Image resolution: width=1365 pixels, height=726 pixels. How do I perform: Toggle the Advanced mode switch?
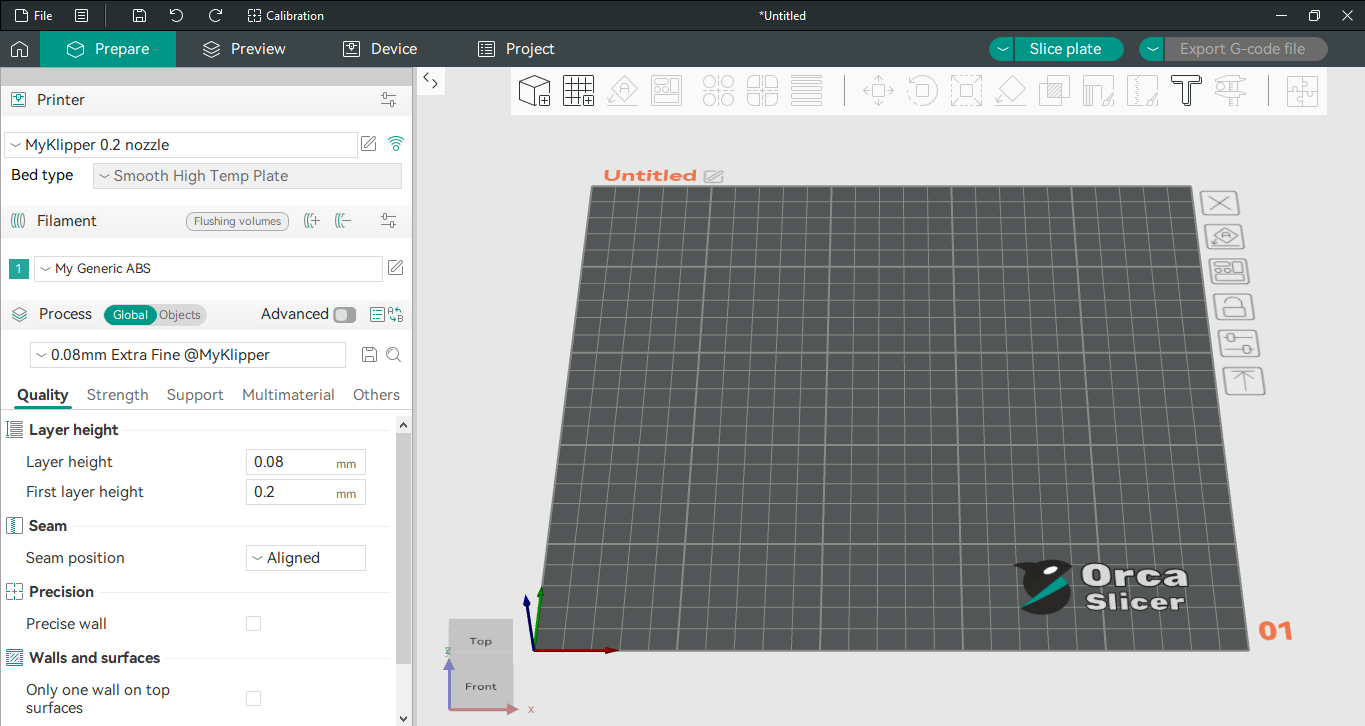(x=344, y=315)
